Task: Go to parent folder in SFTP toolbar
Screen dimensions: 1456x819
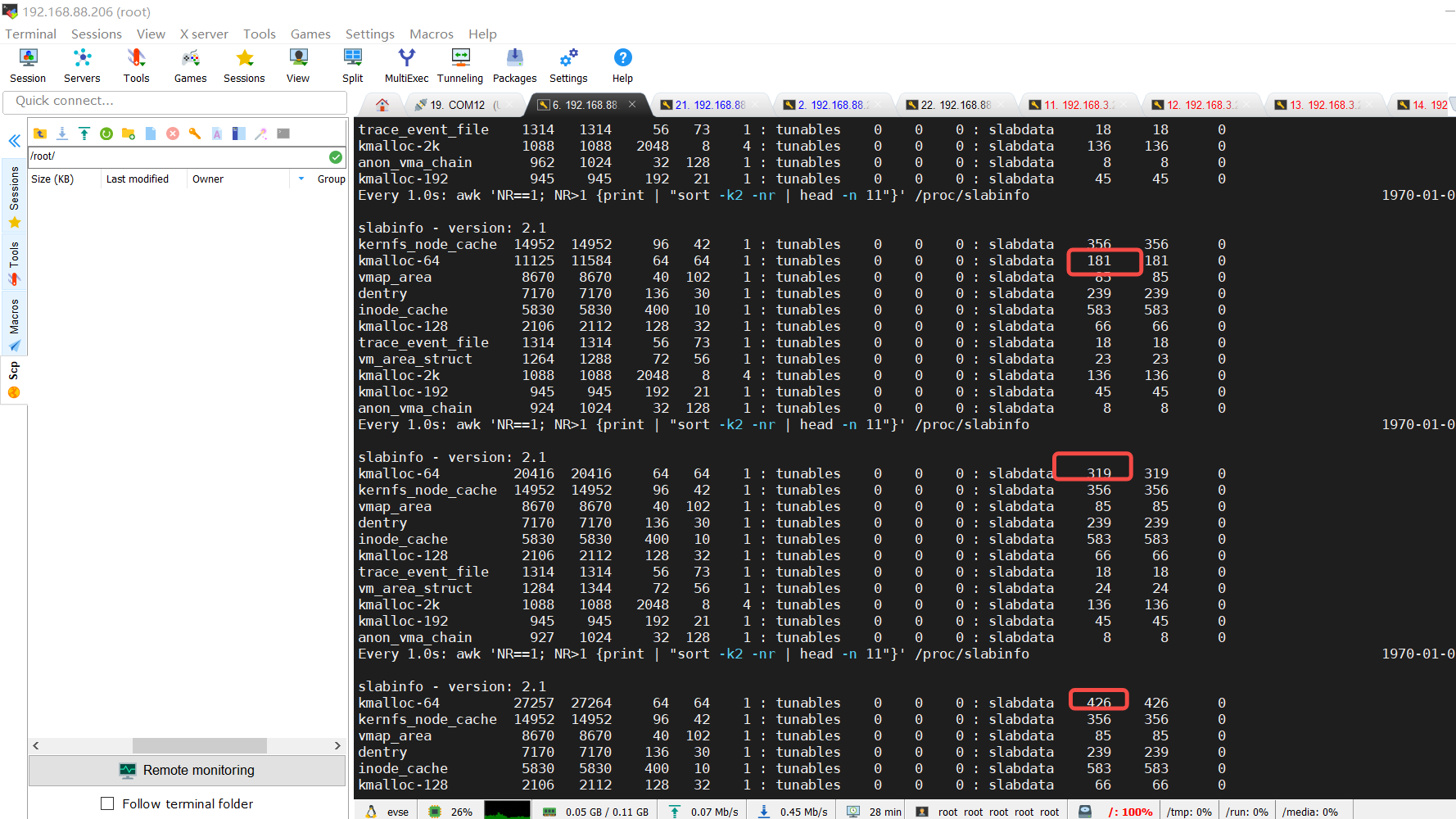Action: (x=40, y=133)
